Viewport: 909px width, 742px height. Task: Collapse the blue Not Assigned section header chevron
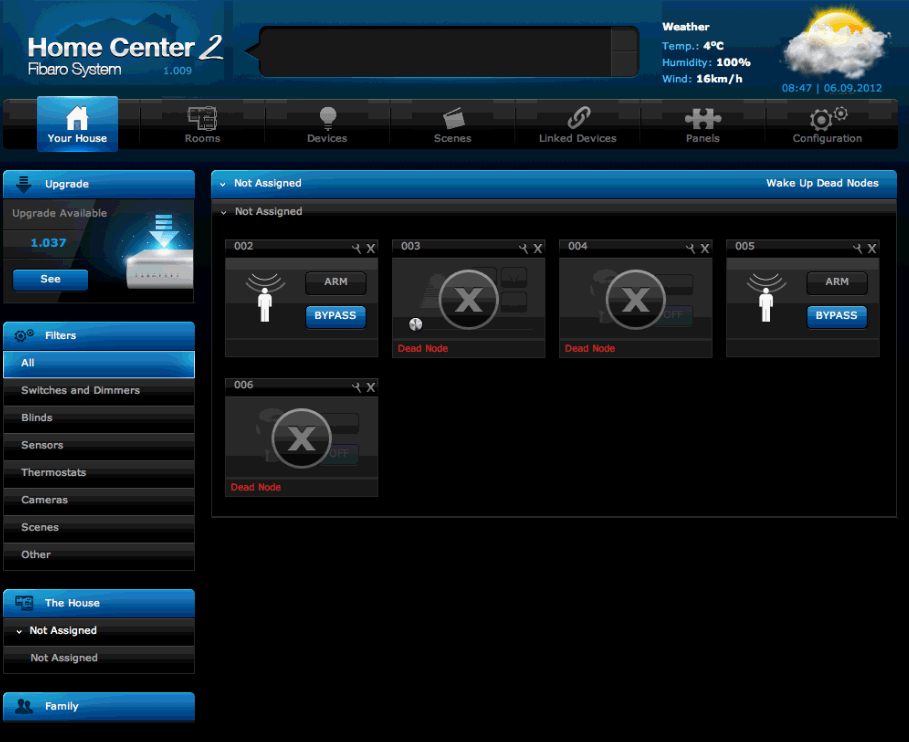tap(223, 184)
